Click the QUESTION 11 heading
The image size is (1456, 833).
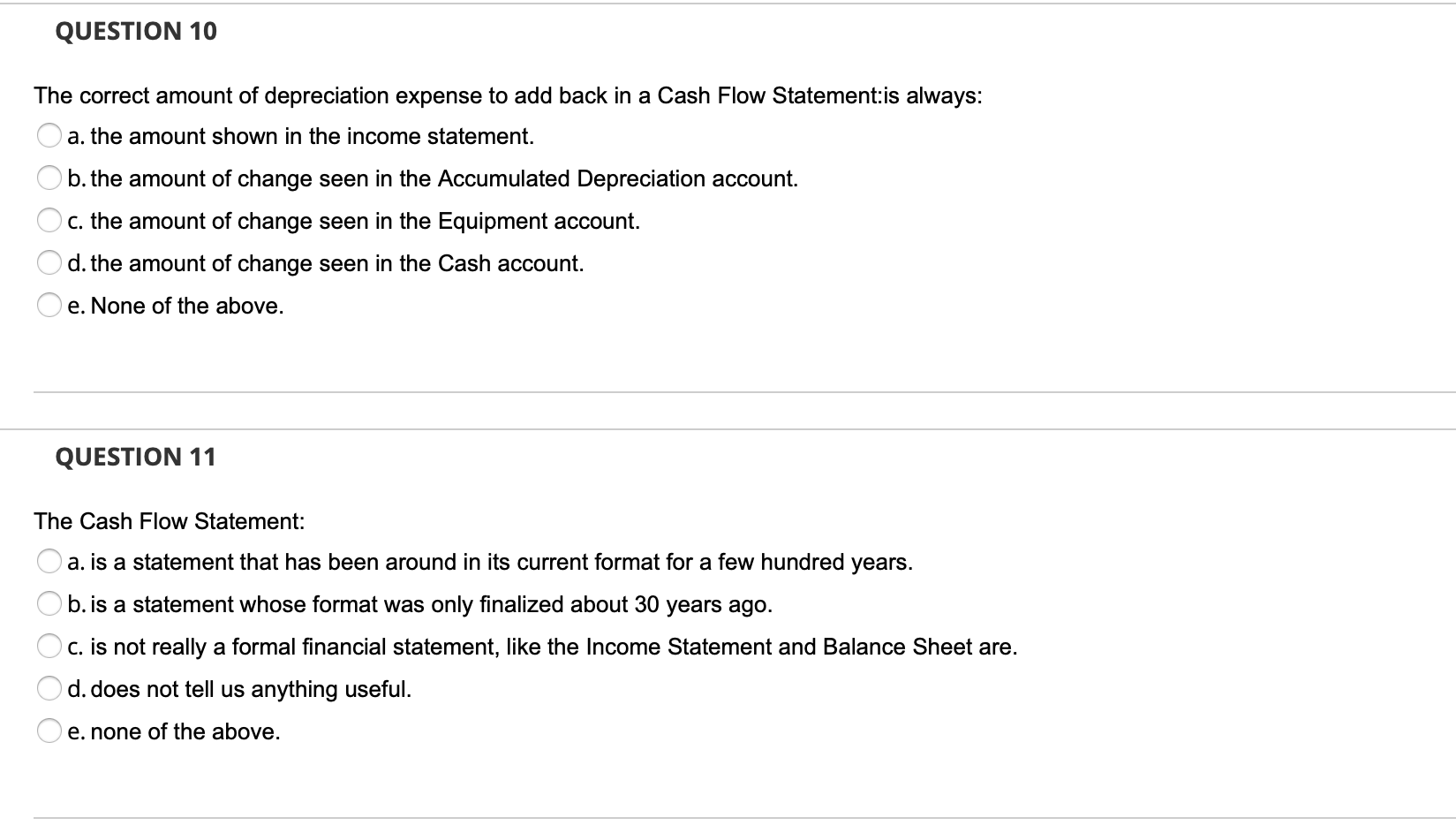pos(135,456)
